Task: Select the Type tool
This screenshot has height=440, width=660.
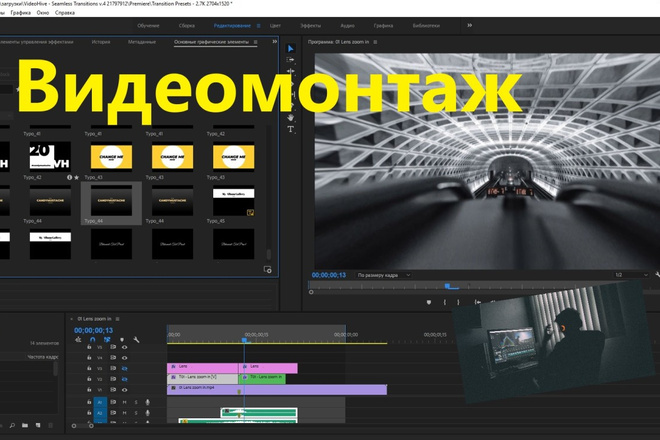Action: point(290,129)
